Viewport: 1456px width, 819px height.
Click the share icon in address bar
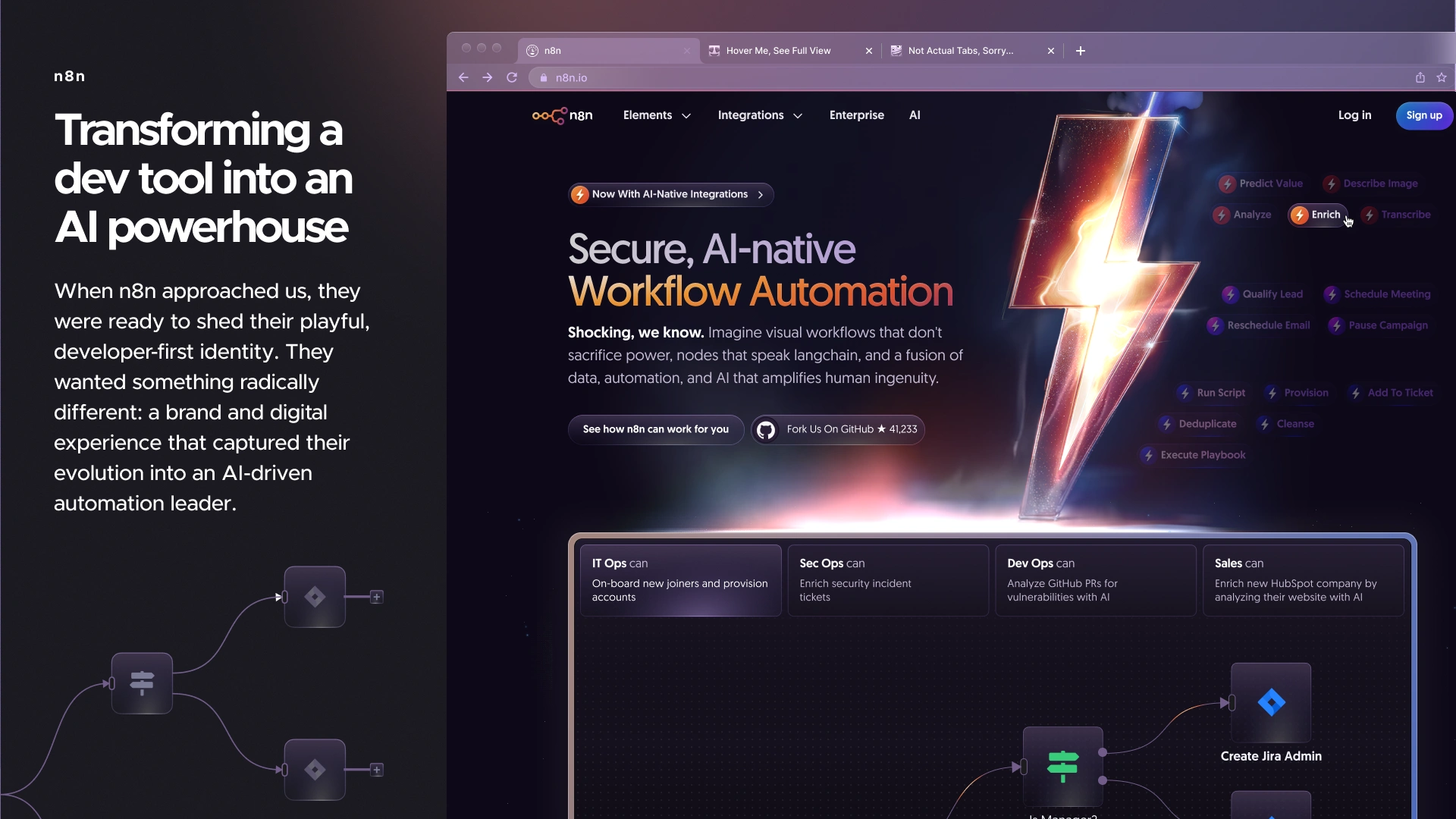[1420, 77]
